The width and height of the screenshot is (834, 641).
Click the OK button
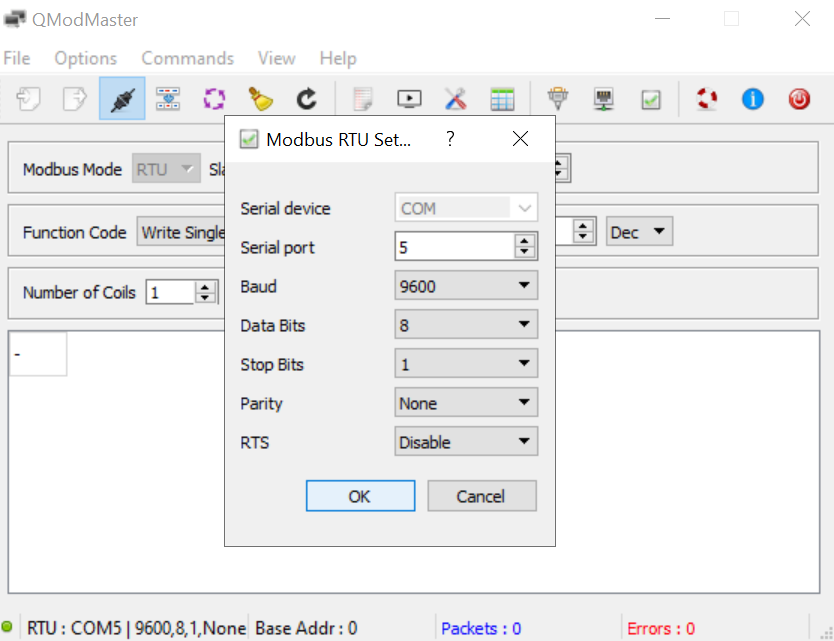click(x=360, y=495)
